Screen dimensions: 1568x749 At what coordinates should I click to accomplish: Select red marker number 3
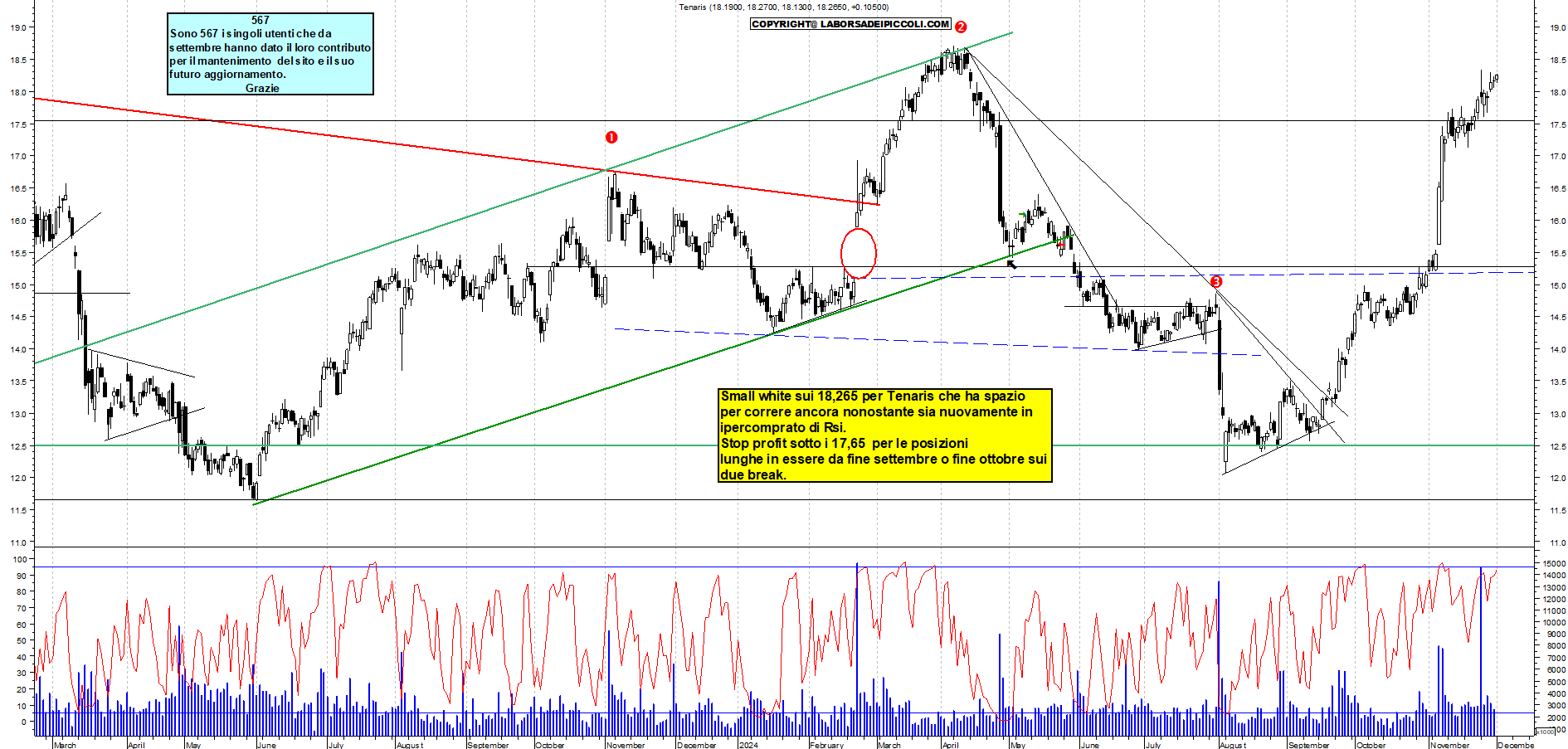click(1216, 282)
